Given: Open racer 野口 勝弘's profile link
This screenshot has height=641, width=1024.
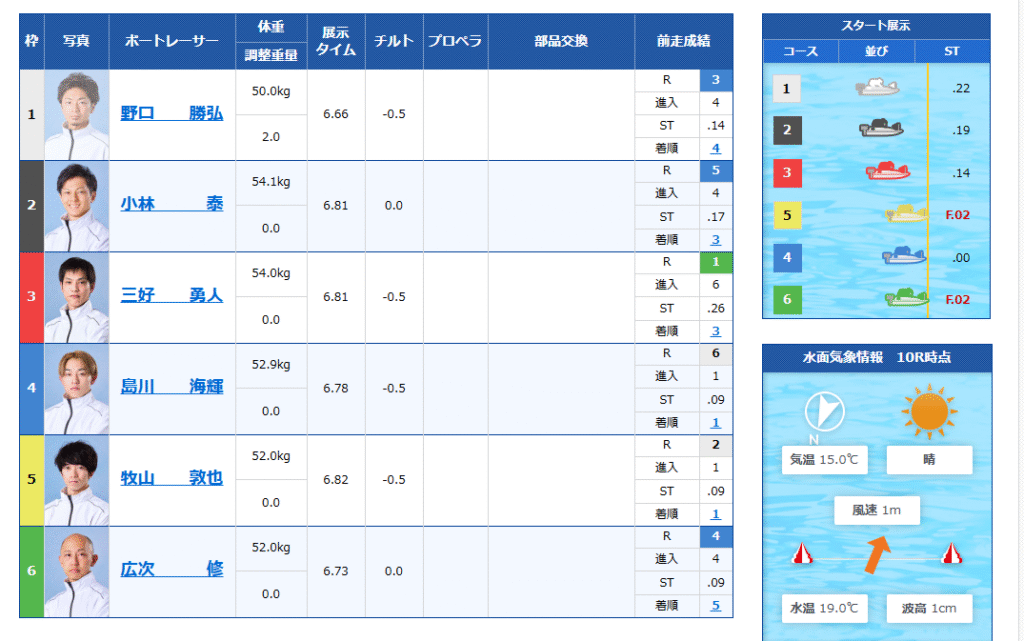Looking at the screenshot, I should click(171, 113).
